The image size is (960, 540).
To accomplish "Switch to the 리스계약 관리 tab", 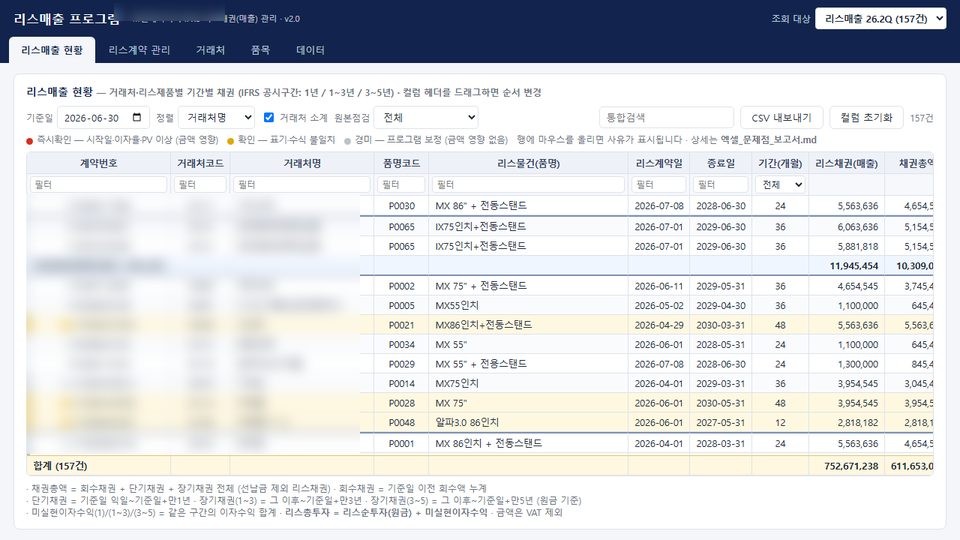I will tap(139, 50).
